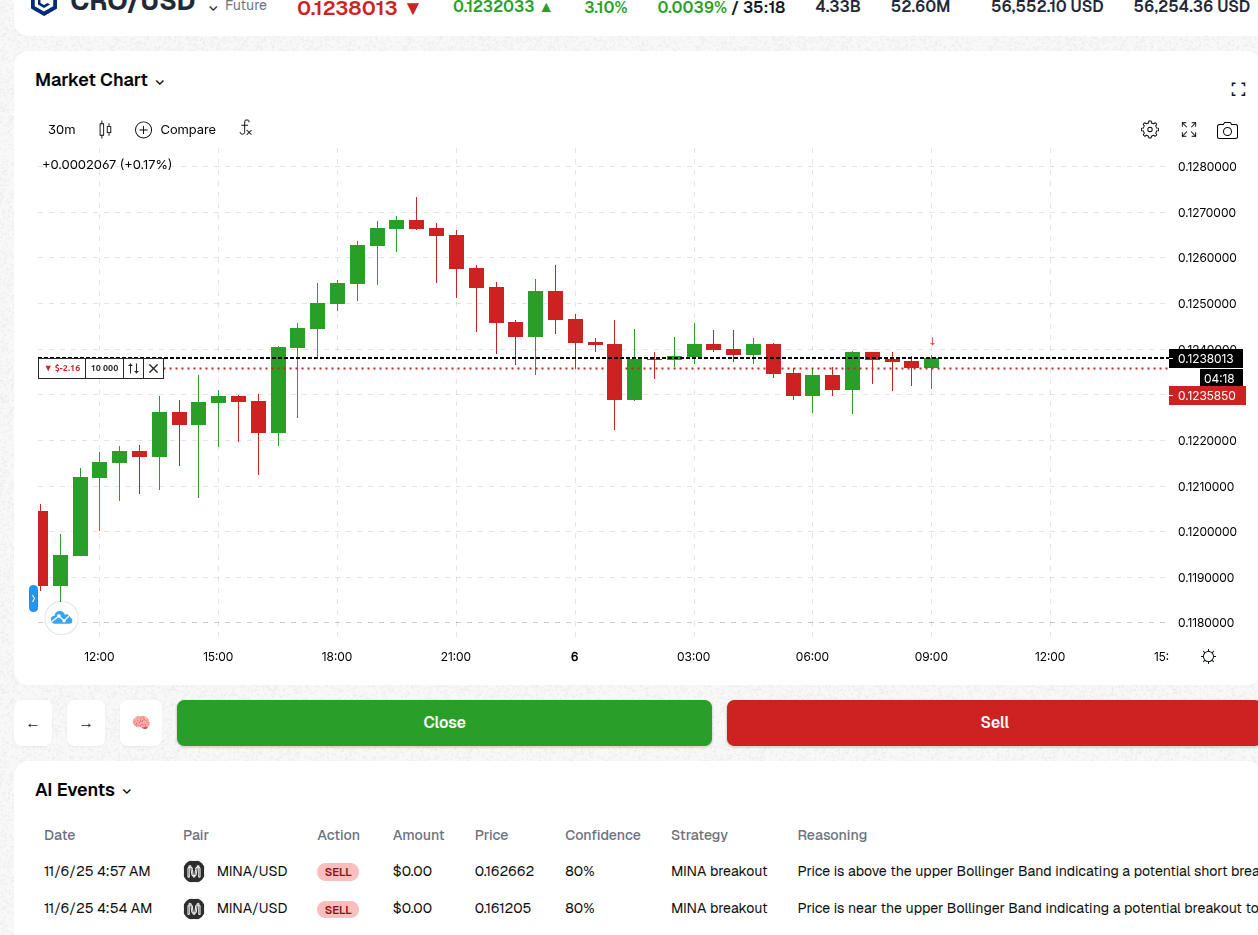Image resolution: width=1258 pixels, height=935 pixels.
Task: Click the reverse position arrows on the position widget
Action: 133,368
